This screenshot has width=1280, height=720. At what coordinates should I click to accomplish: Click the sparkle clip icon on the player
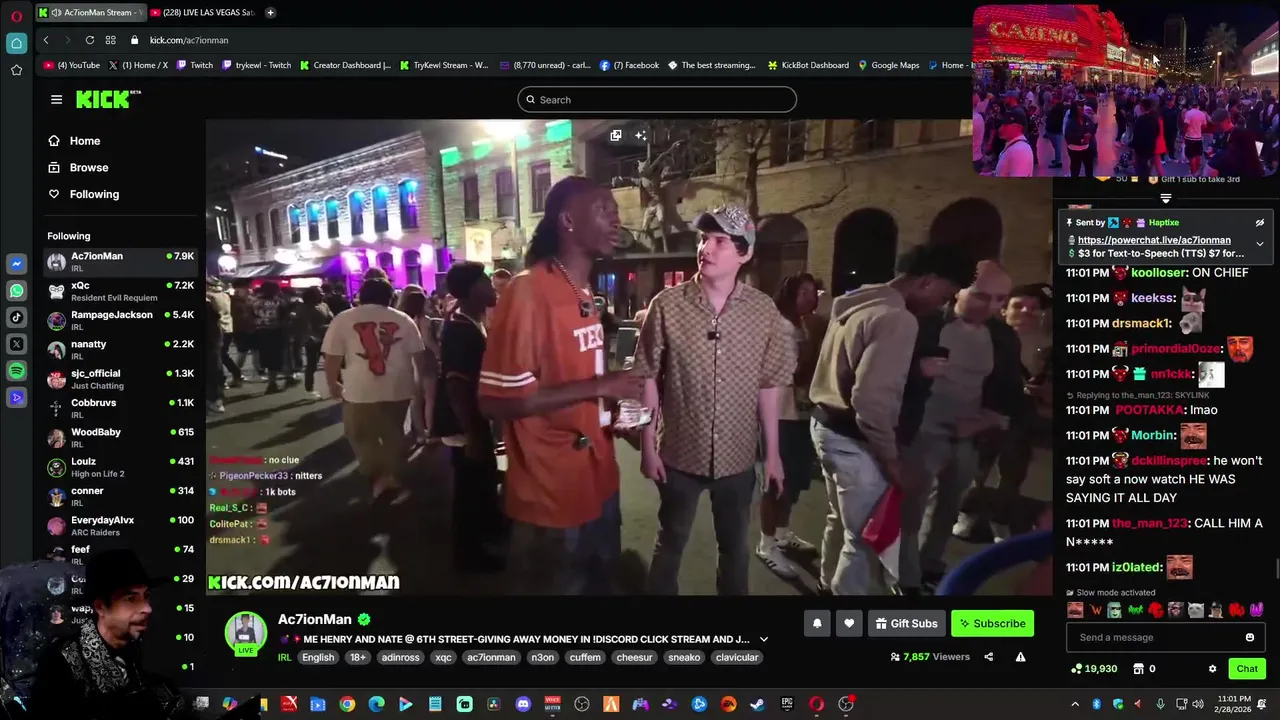click(640, 135)
